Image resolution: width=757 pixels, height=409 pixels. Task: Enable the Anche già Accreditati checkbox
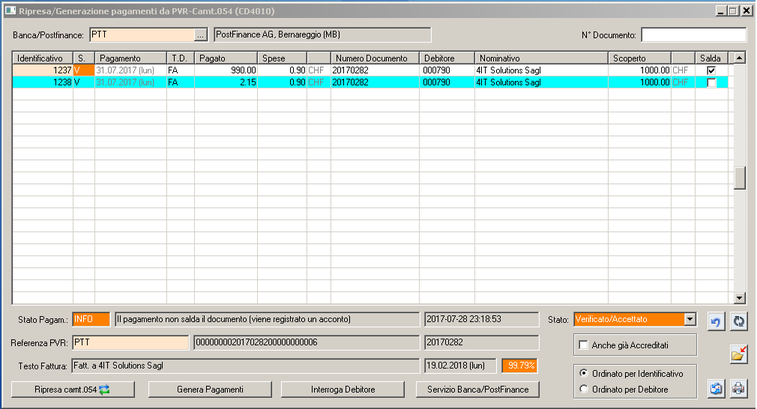583,344
